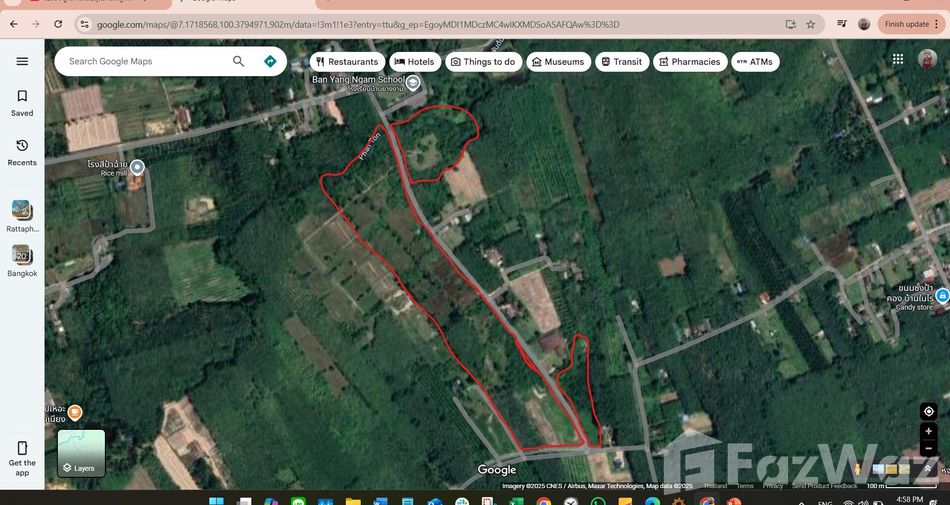This screenshot has width=950, height=505.
Task: Click the Finish update button
Action: (x=908, y=24)
